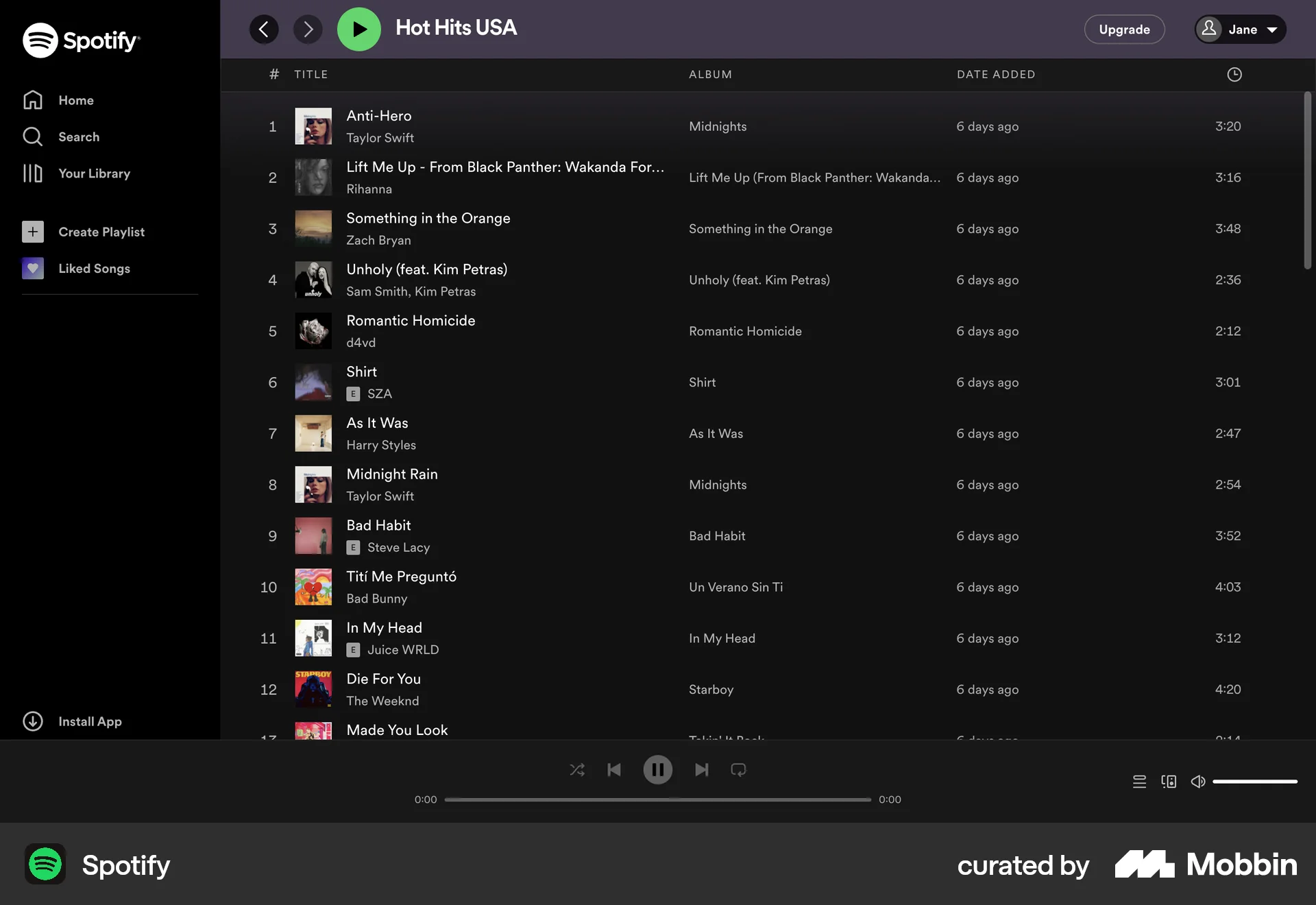
Task: Select Home in the sidebar
Action: [x=75, y=100]
